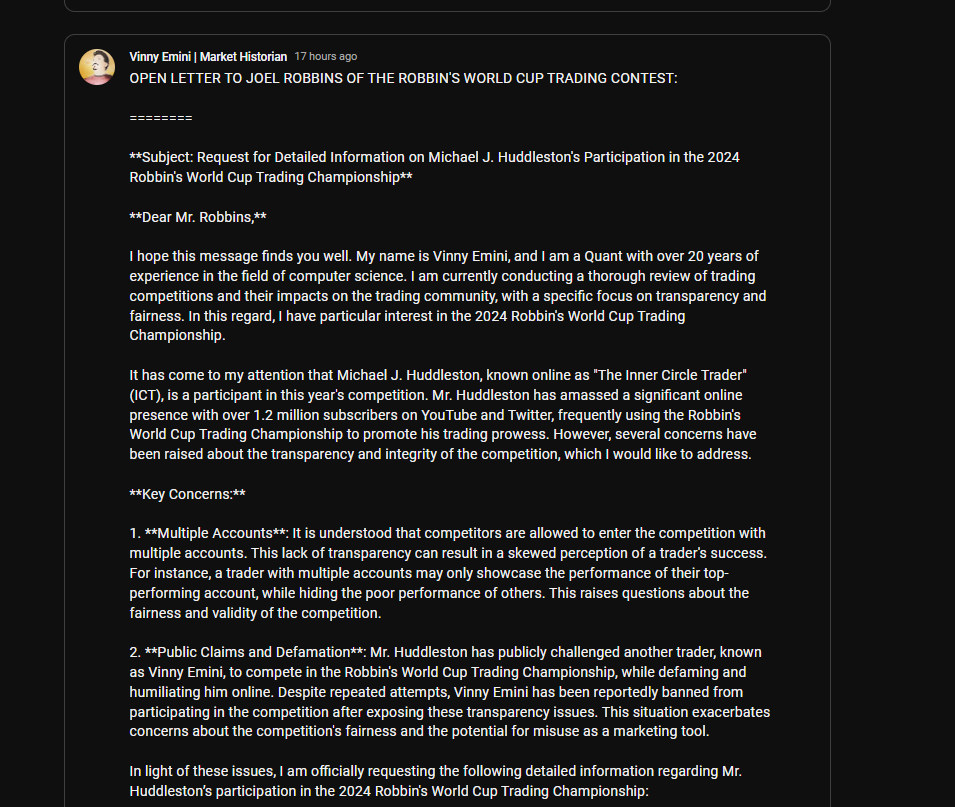The height and width of the screenshot is (807, 955).
Task: Click the equals-sign separator line
Action: click(161, 118)
